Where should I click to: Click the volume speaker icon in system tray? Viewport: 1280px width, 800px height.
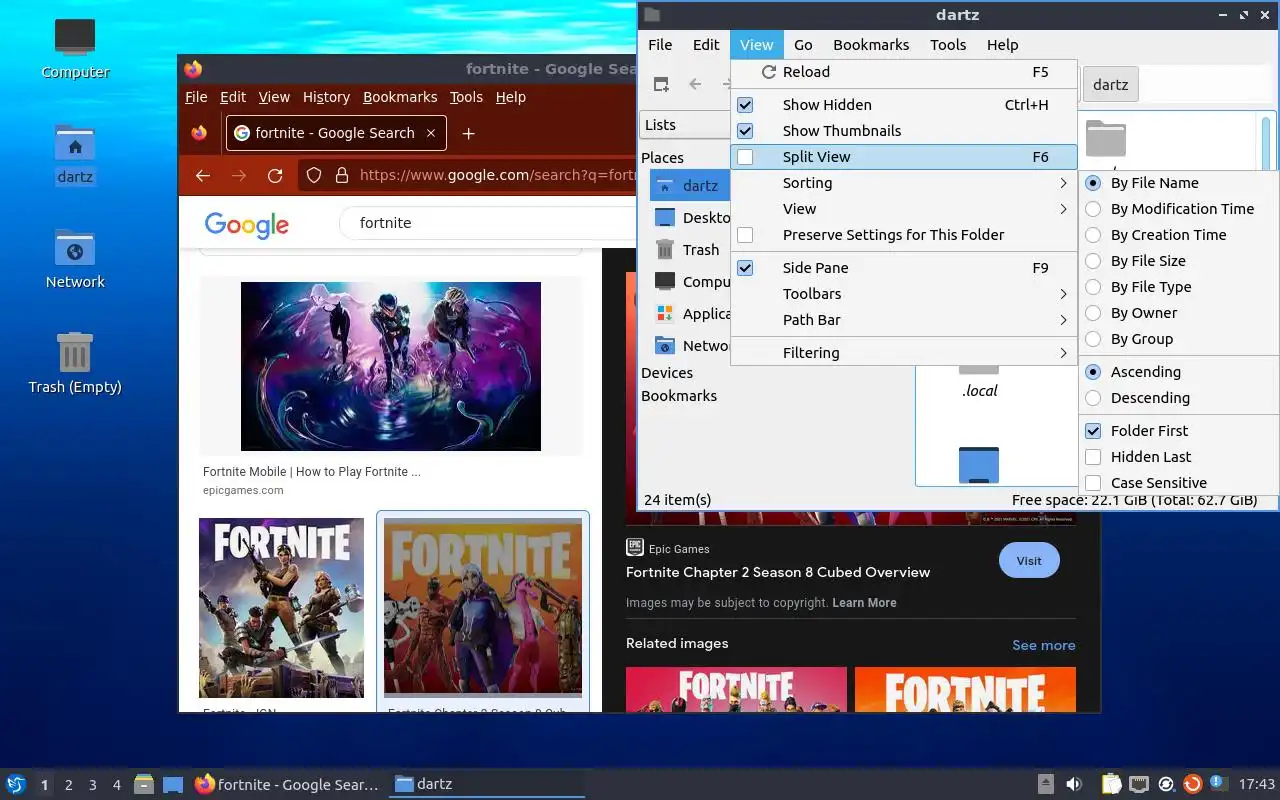1074,784
